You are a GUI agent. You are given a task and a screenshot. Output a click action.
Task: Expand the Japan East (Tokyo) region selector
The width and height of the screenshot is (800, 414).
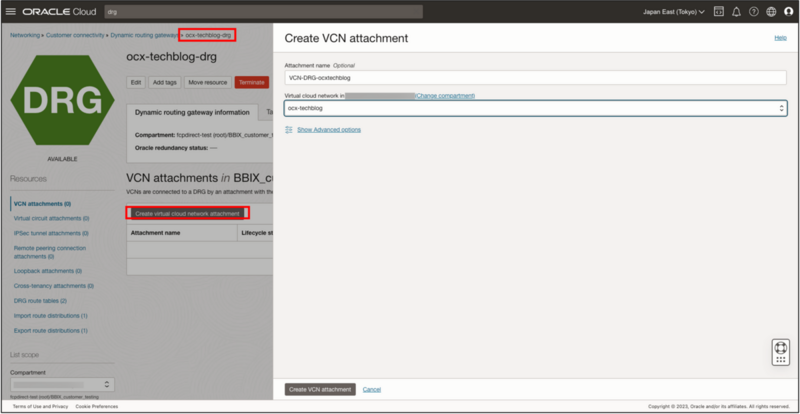coord(673,12)
